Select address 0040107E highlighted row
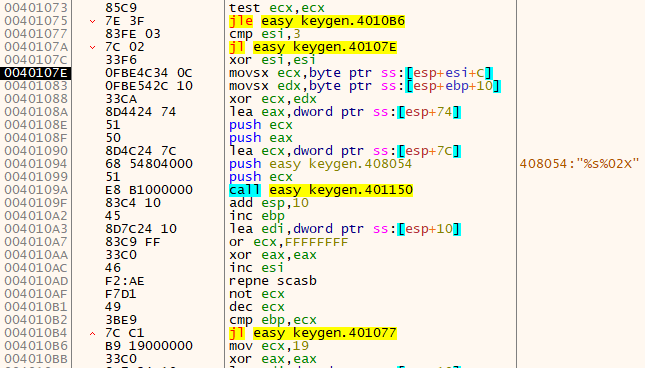645x368 pixels. click(x=35, y=73)
